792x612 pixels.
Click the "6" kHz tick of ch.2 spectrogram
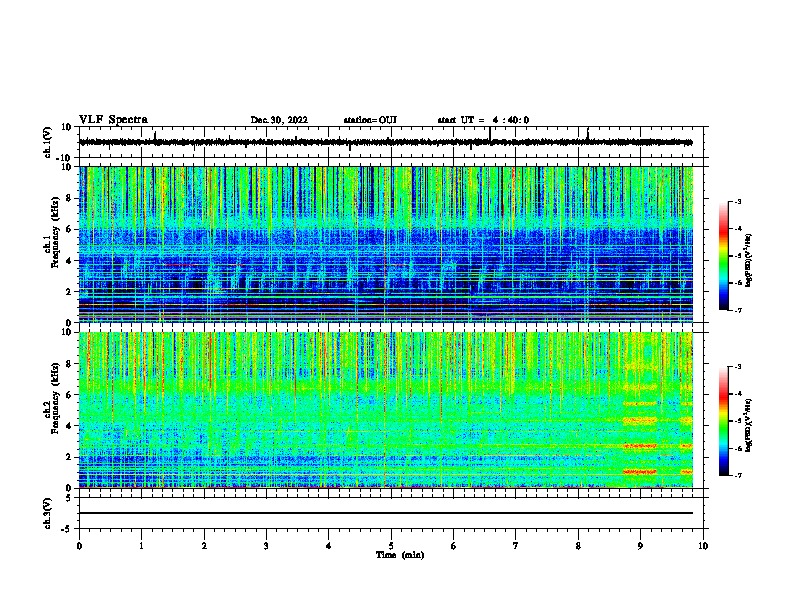[x=69, y=395]
